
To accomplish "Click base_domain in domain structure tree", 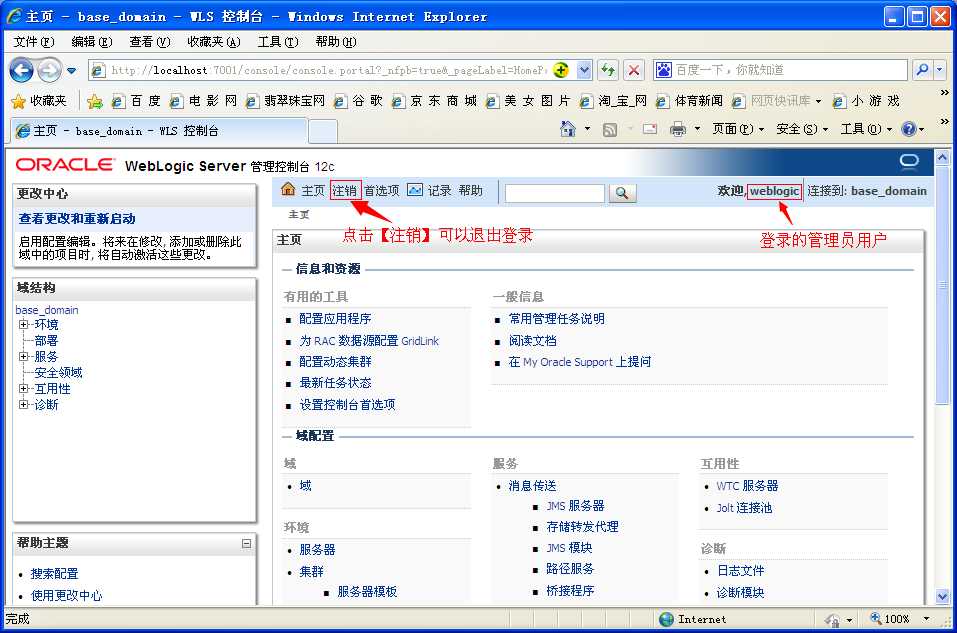I will pos(47,310).
